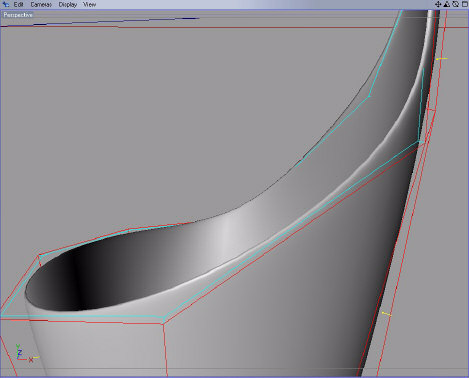The width and height of the screenshot is (469, 378).
Task: Select the cyan point at right edge junction
Action: pyautogui.click(x=420, y=142)
